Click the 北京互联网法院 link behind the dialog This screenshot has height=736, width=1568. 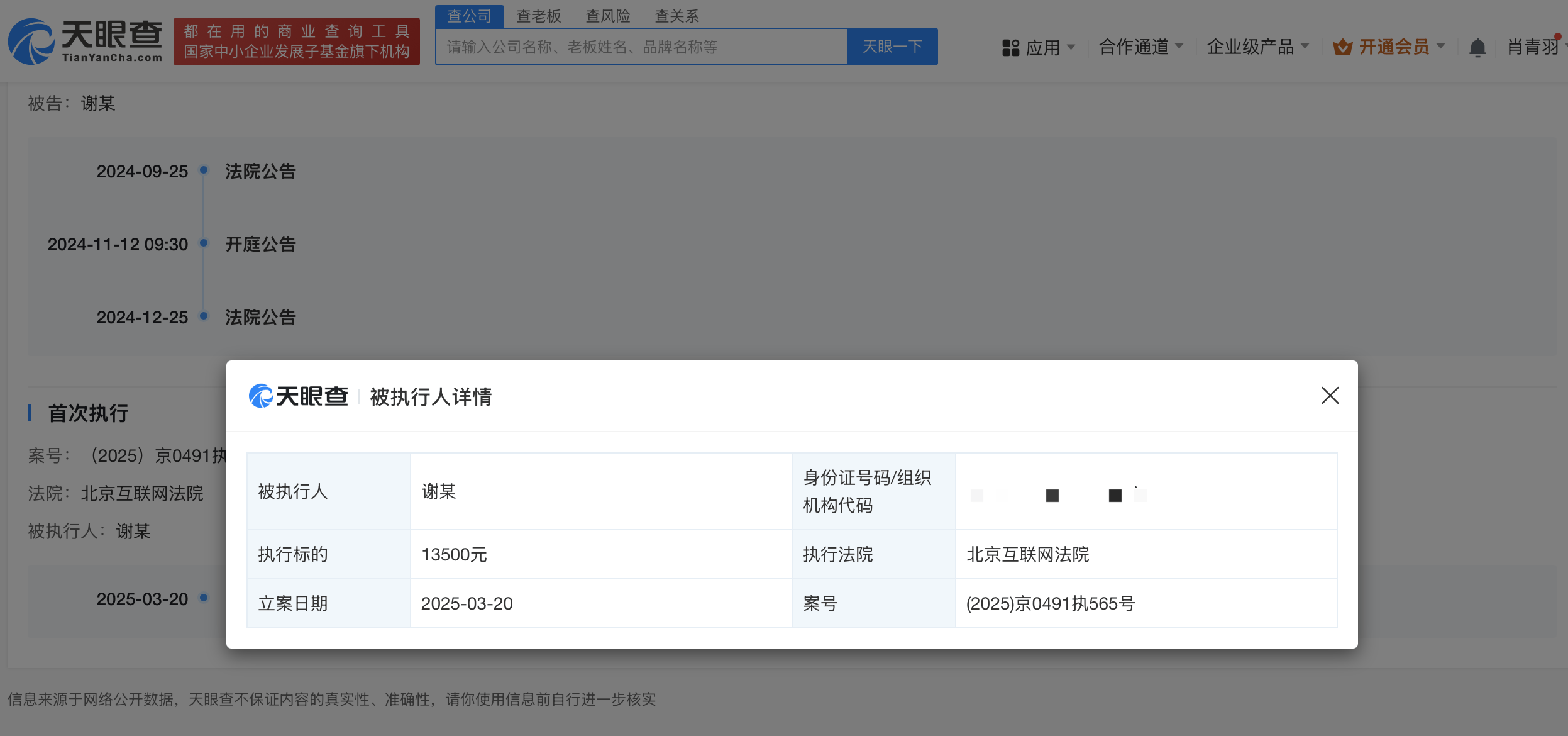pyautogui.click(x=142, y=493)
